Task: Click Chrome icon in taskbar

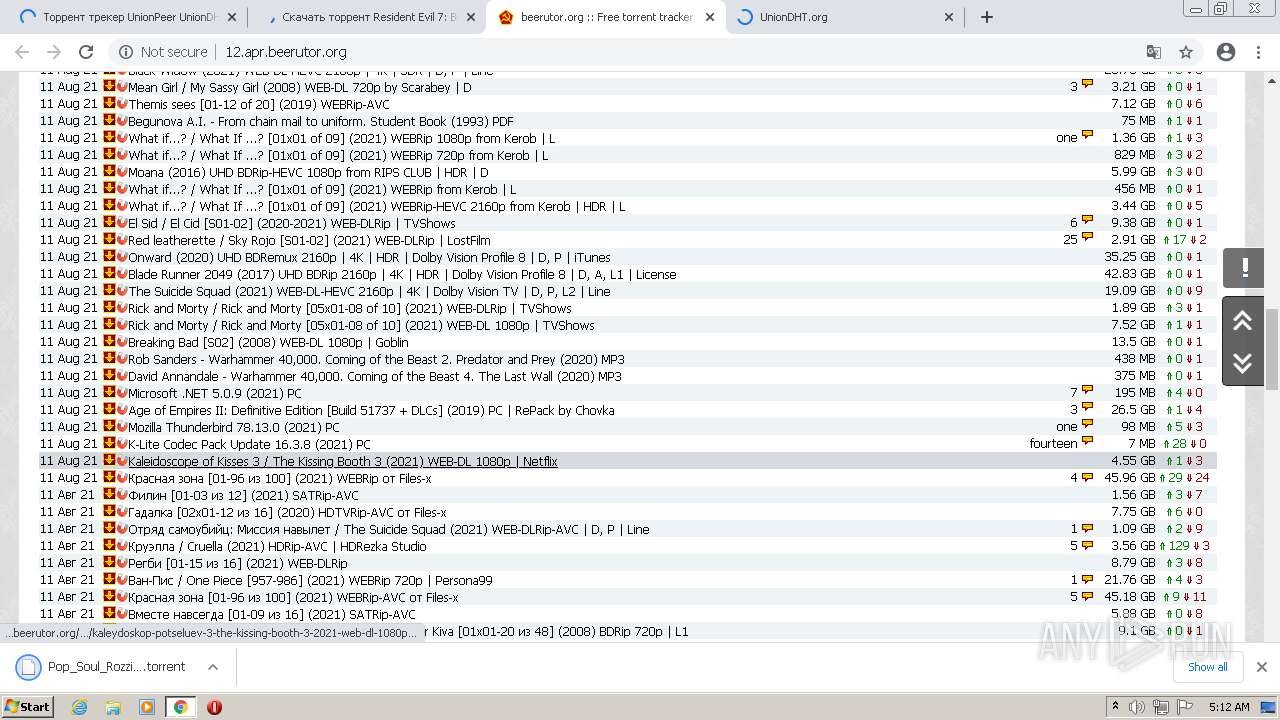Action: click(180, 706)
